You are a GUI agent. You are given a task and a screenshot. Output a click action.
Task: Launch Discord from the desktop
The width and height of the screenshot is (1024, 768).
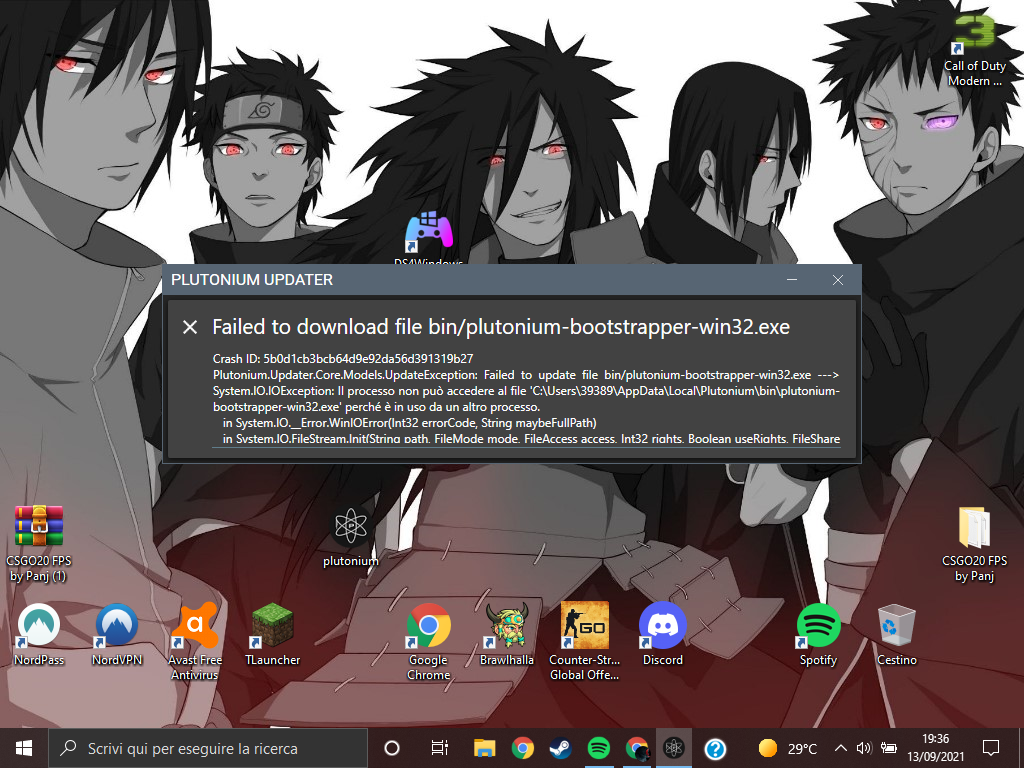pos(662,634)
